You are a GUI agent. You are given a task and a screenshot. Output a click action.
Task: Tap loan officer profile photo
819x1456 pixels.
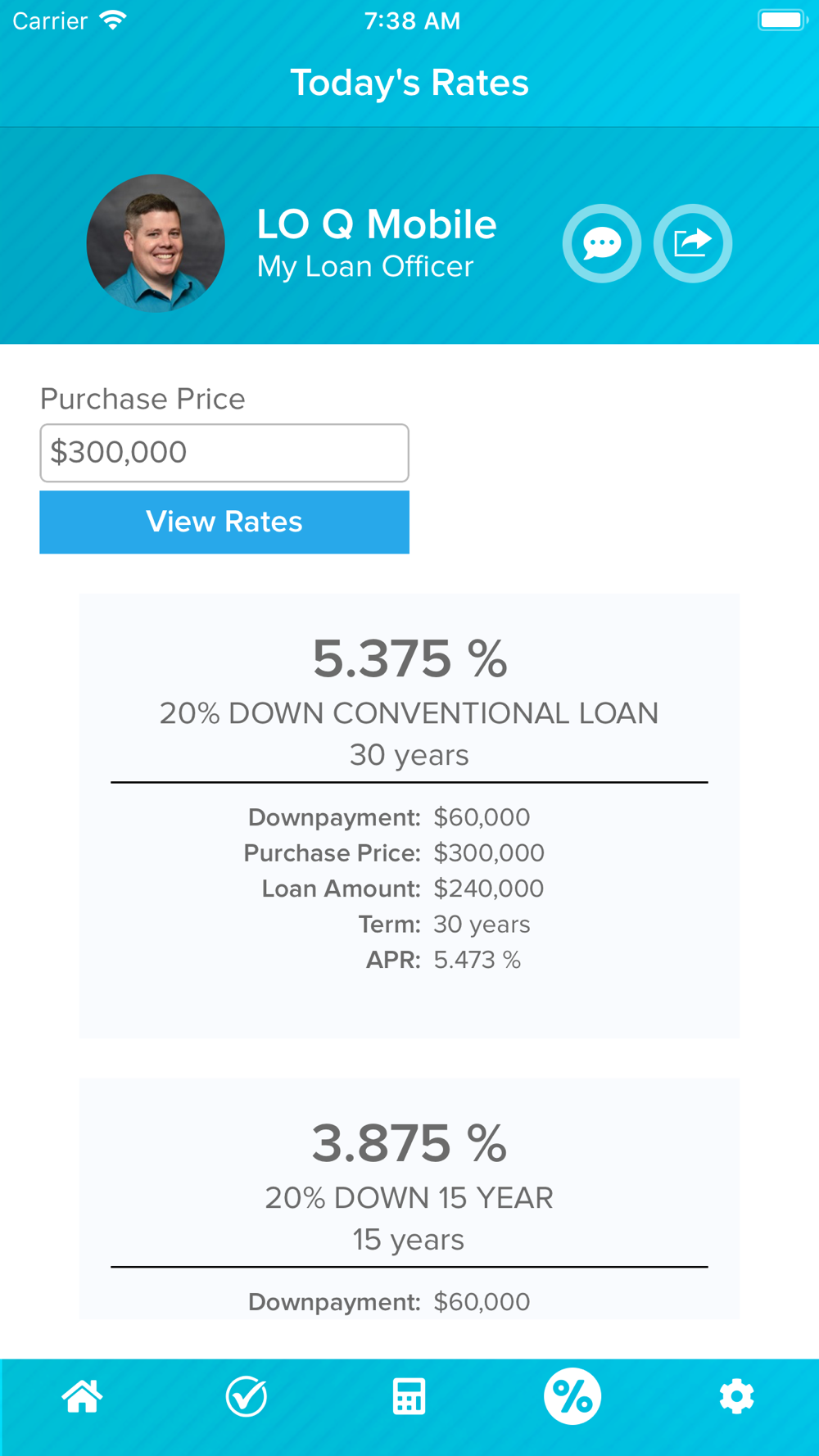point(156,243)
